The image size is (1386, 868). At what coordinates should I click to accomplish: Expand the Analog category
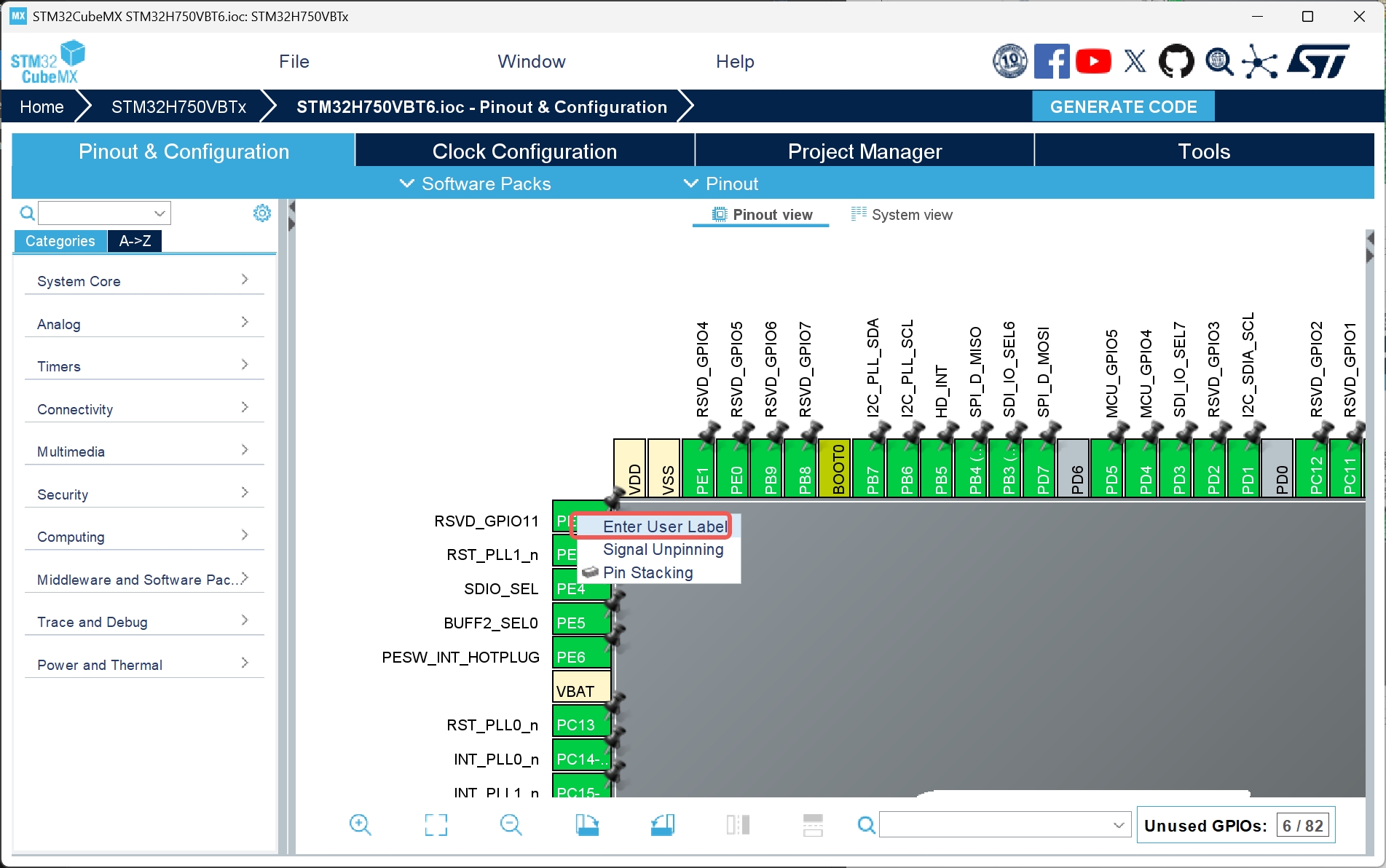point(144,323)
